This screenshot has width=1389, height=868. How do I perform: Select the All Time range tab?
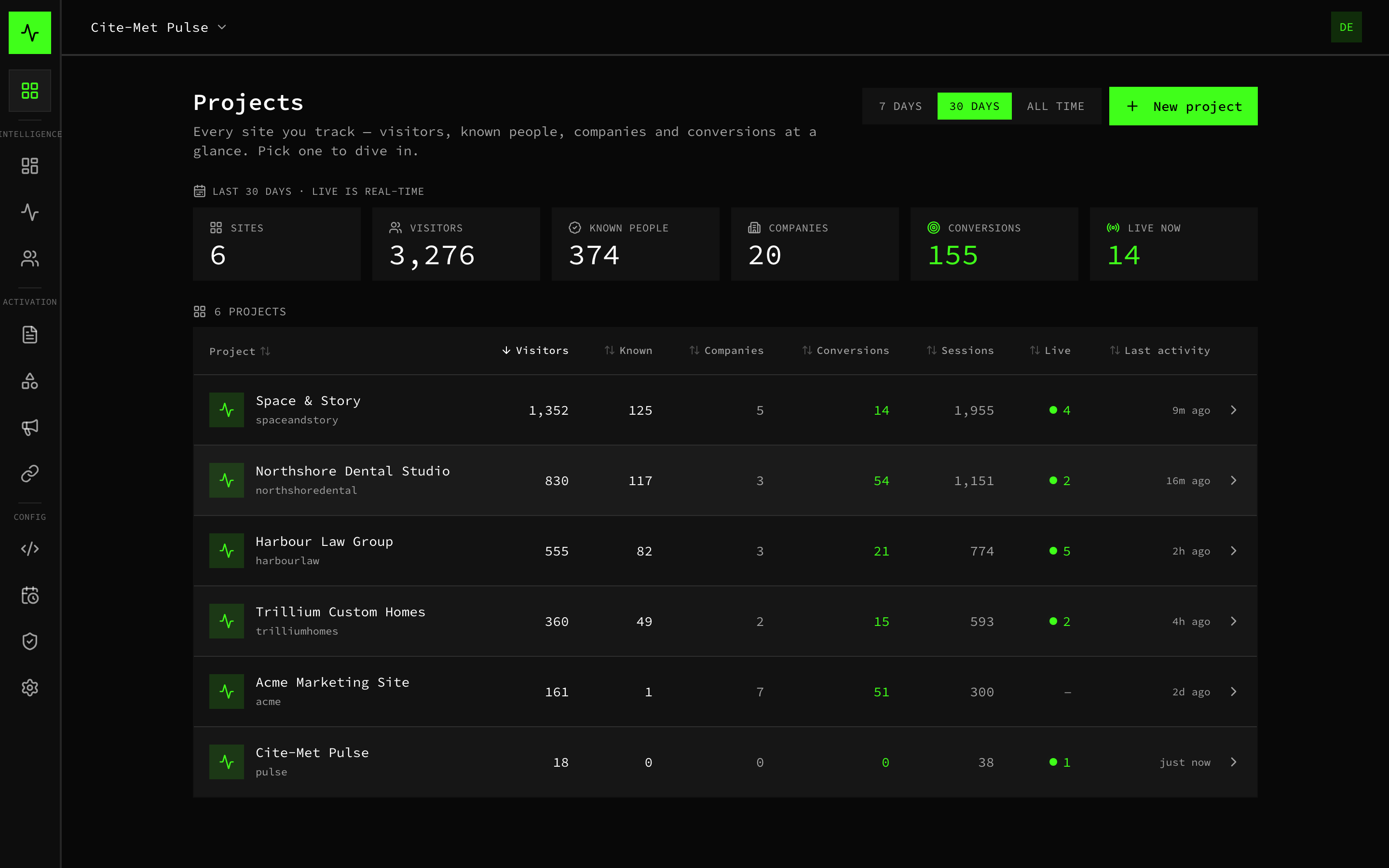point(1055,106)
